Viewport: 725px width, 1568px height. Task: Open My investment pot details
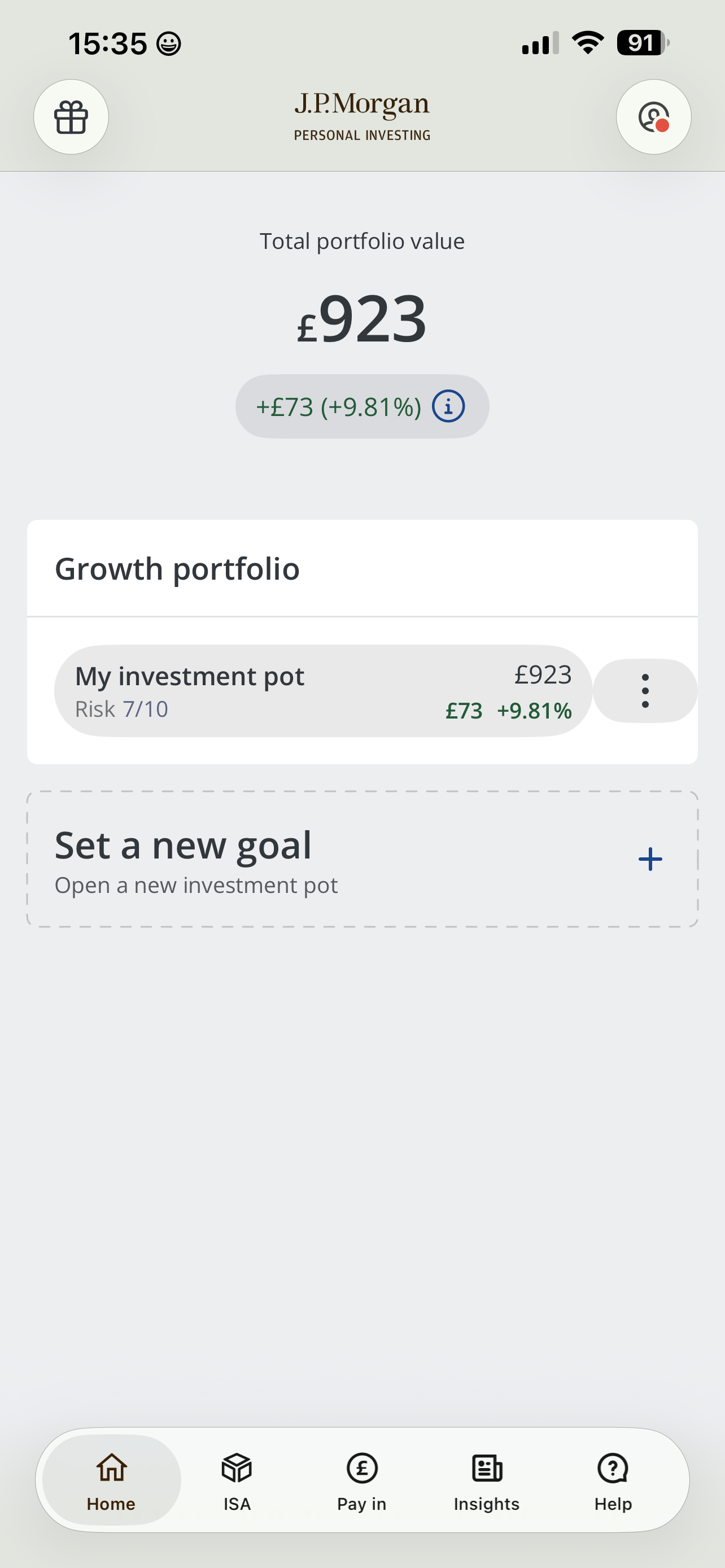pos(323,691)
